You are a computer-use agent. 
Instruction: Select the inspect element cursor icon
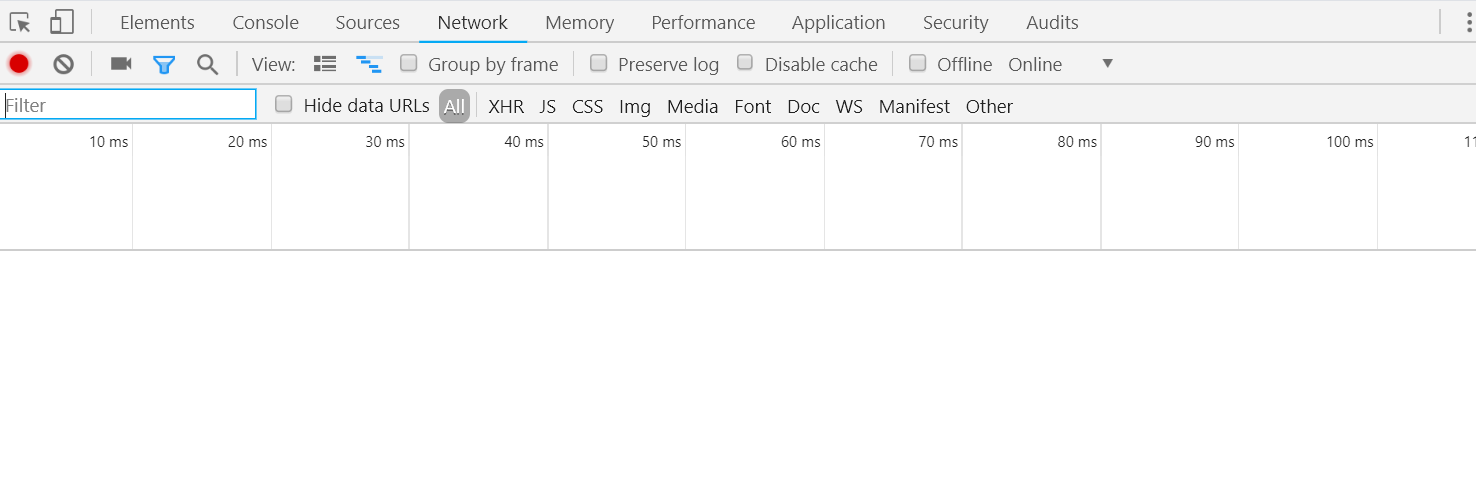pyautogui.click(x=20, y=22)
